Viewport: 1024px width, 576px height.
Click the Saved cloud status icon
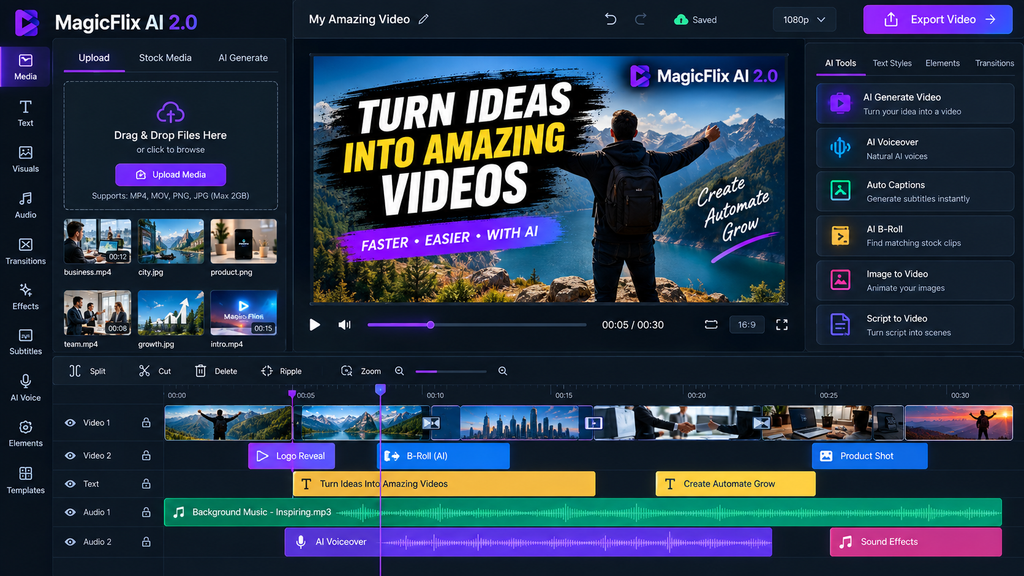pos(680,20)
